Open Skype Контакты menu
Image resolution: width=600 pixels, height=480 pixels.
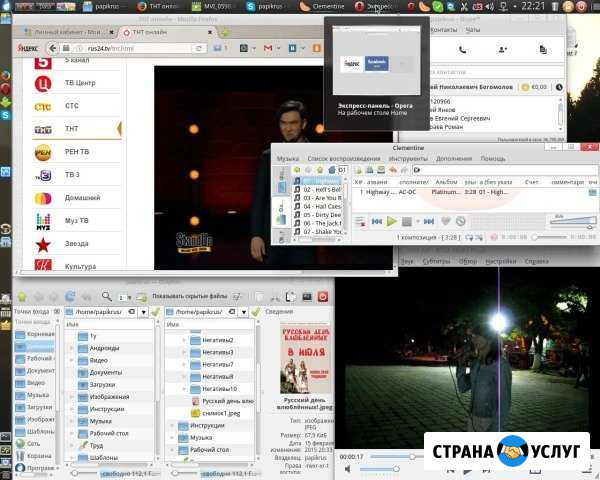444,29
